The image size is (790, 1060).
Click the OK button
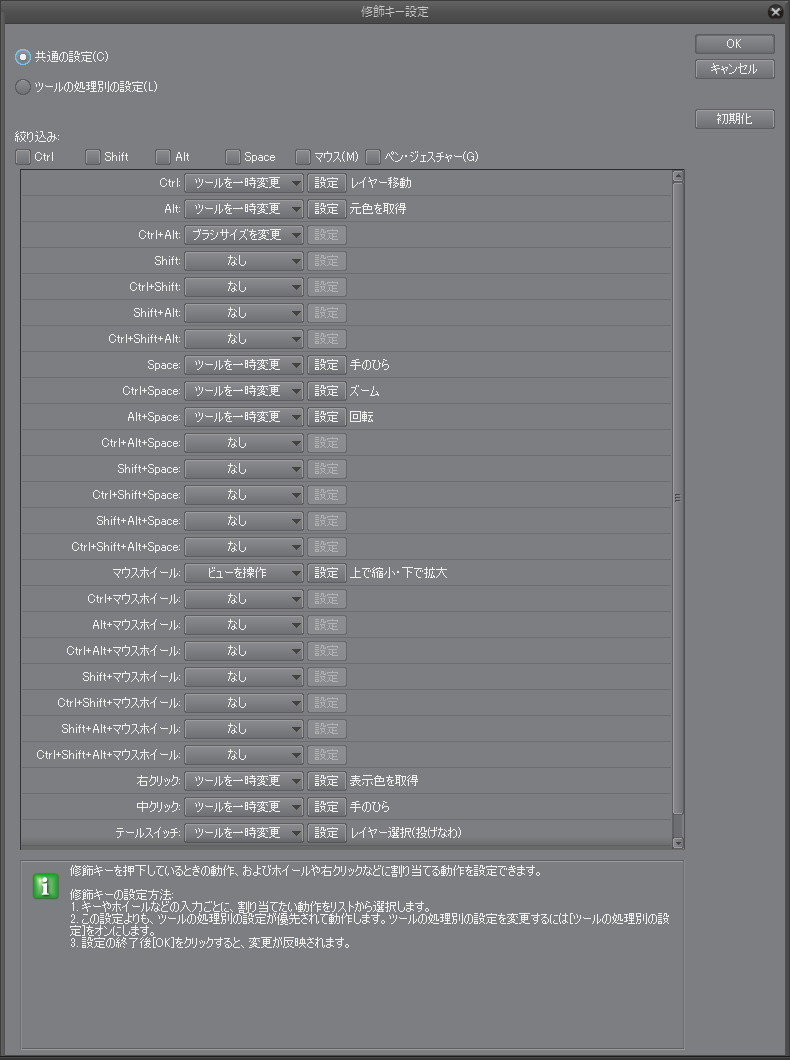[x=735, y=44]
